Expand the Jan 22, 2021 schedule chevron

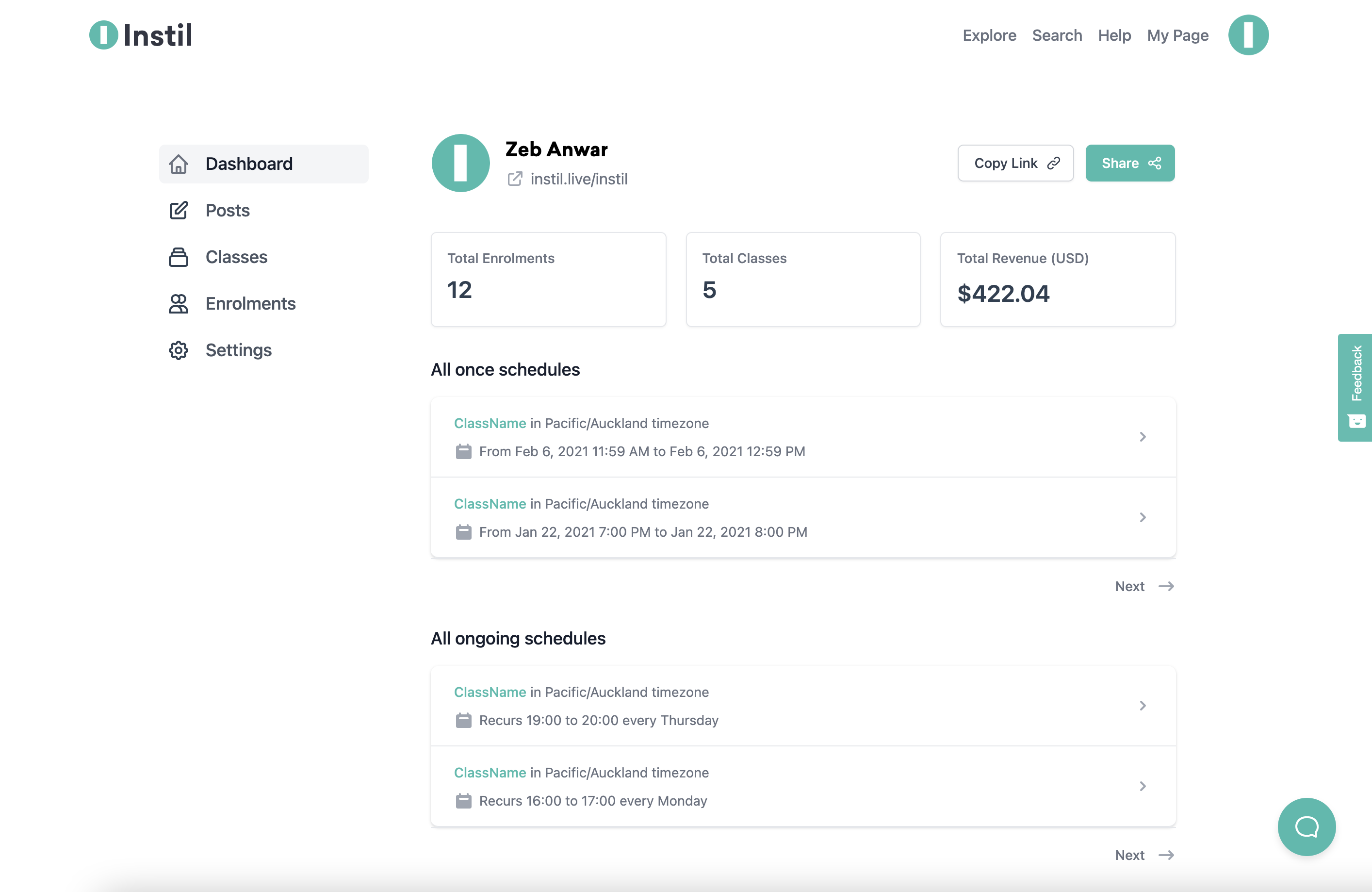coord(1142,517)
